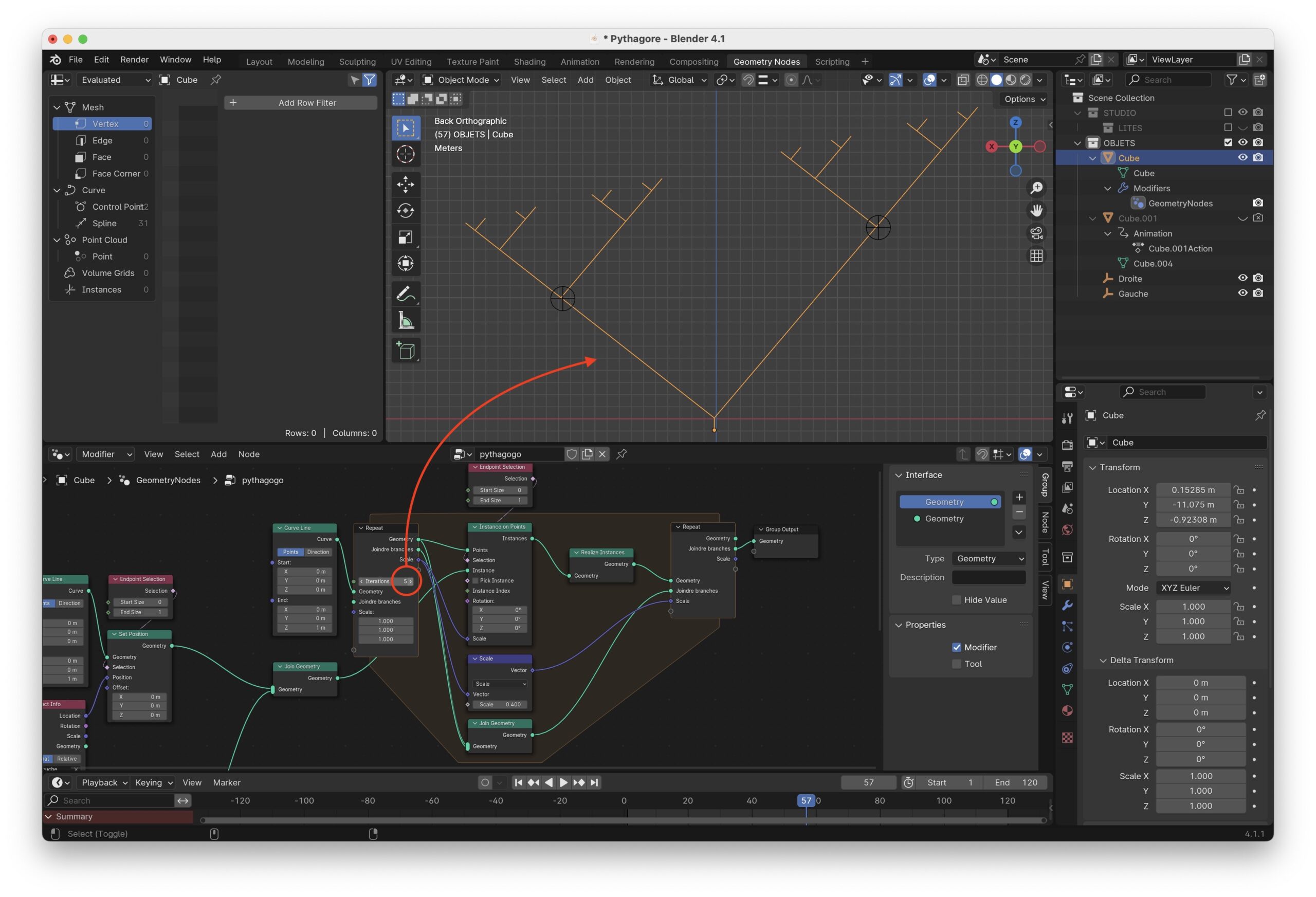Activate the Scale tool
Image resolution: width=1316 pixels, height=897 pixels.
coord(406,236)
